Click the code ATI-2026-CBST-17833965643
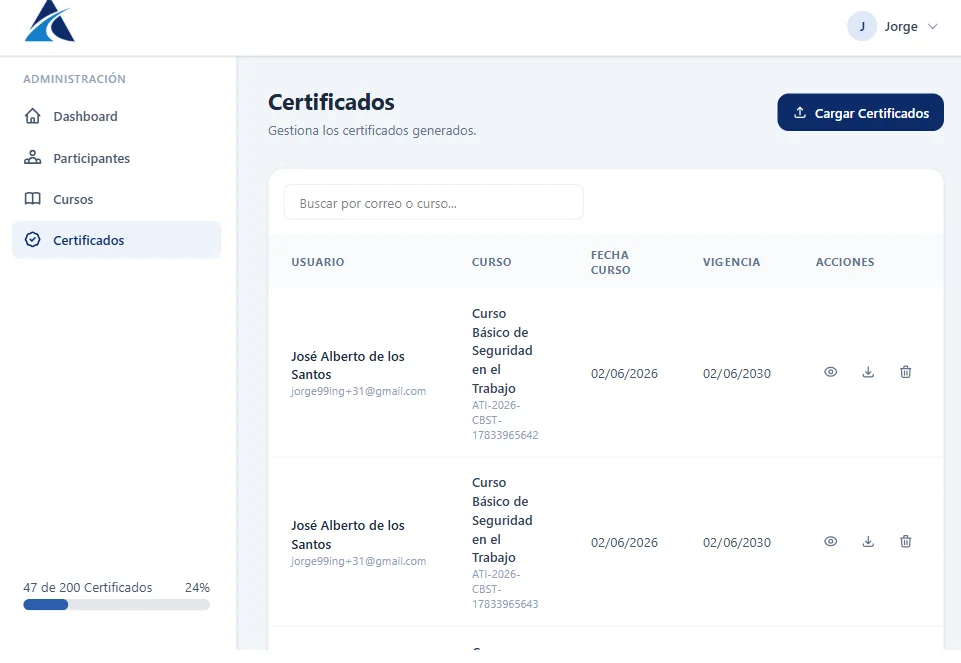Image resolution: width=961 pixels, height=663 pixels. [505, 589]
